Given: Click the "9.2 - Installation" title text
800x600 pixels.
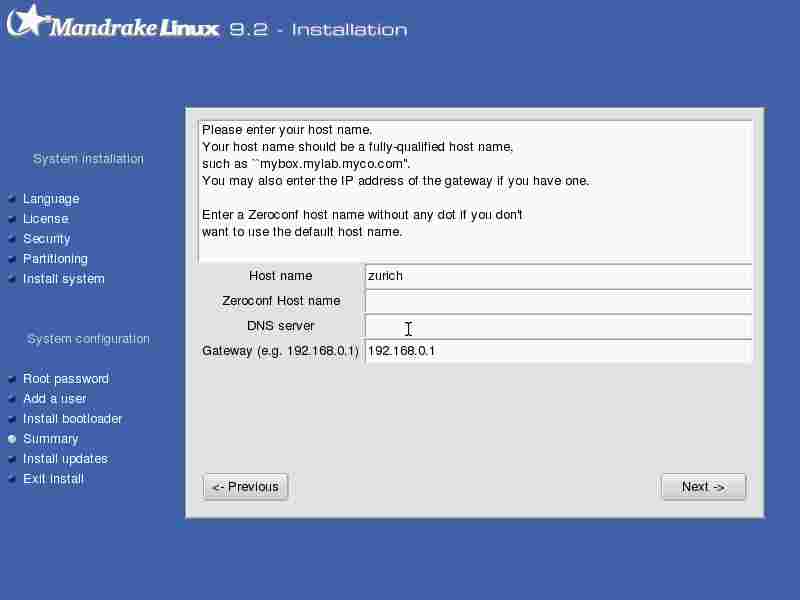Looking at the screenshot, I should [x=318, y=29].
